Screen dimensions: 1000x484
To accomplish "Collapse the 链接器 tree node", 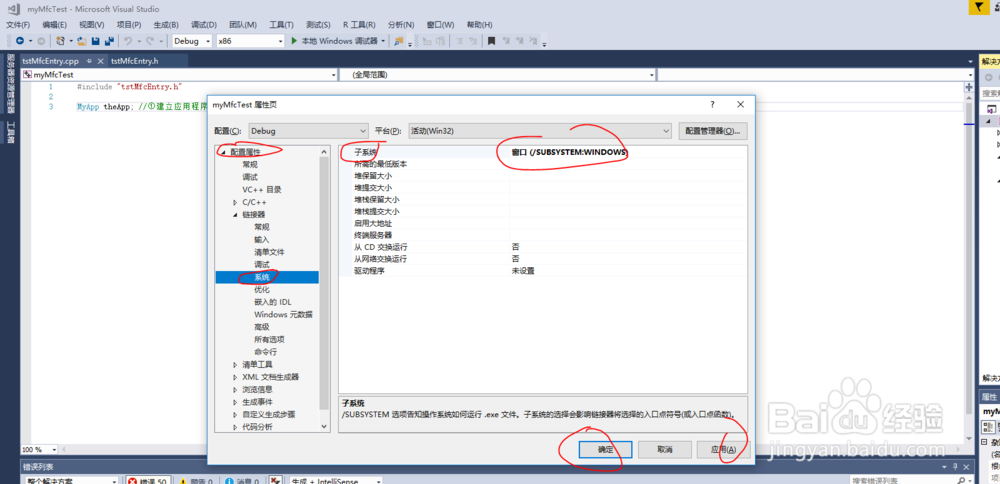I will [235, 214].
